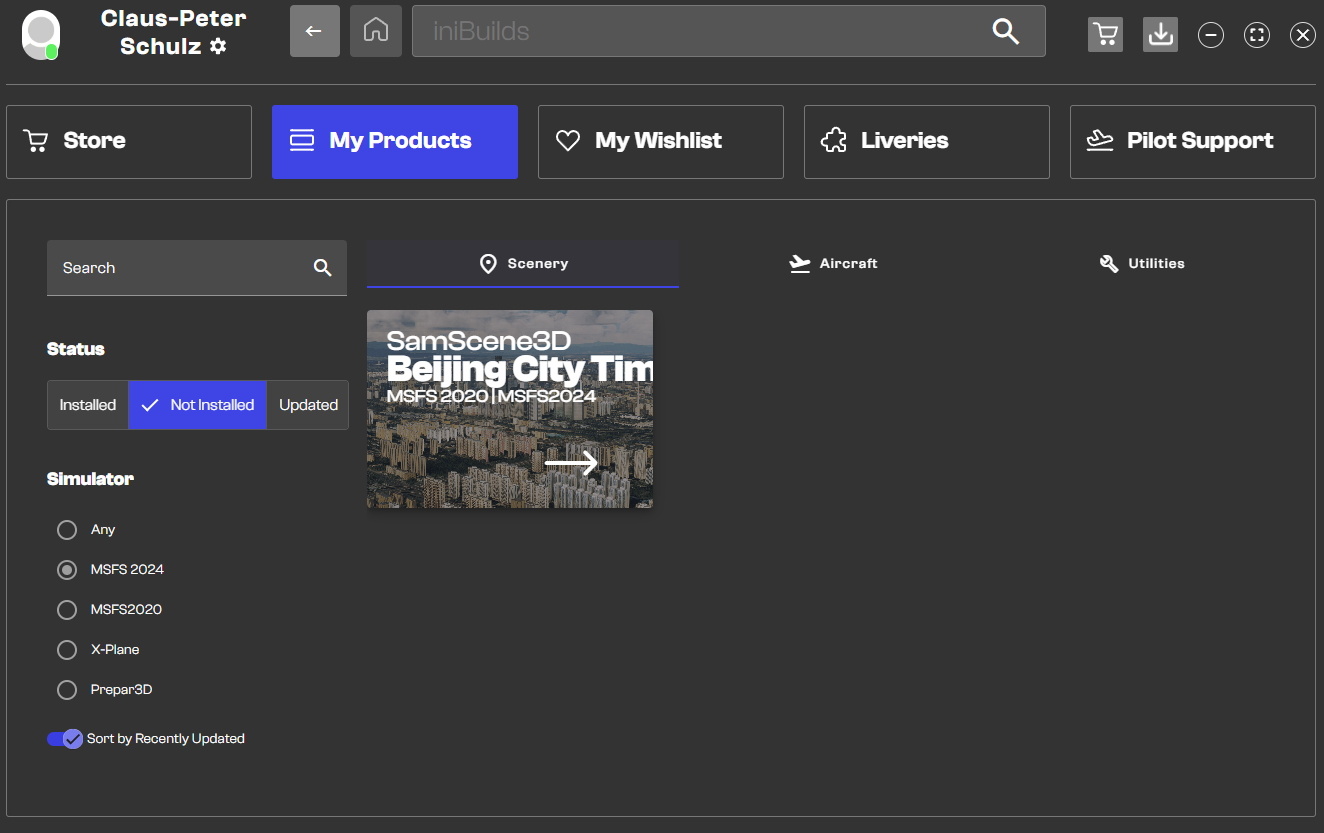This screenshot has width=1324, height=833.
Task: Click the user profile avatar
Action: [41, 34]
